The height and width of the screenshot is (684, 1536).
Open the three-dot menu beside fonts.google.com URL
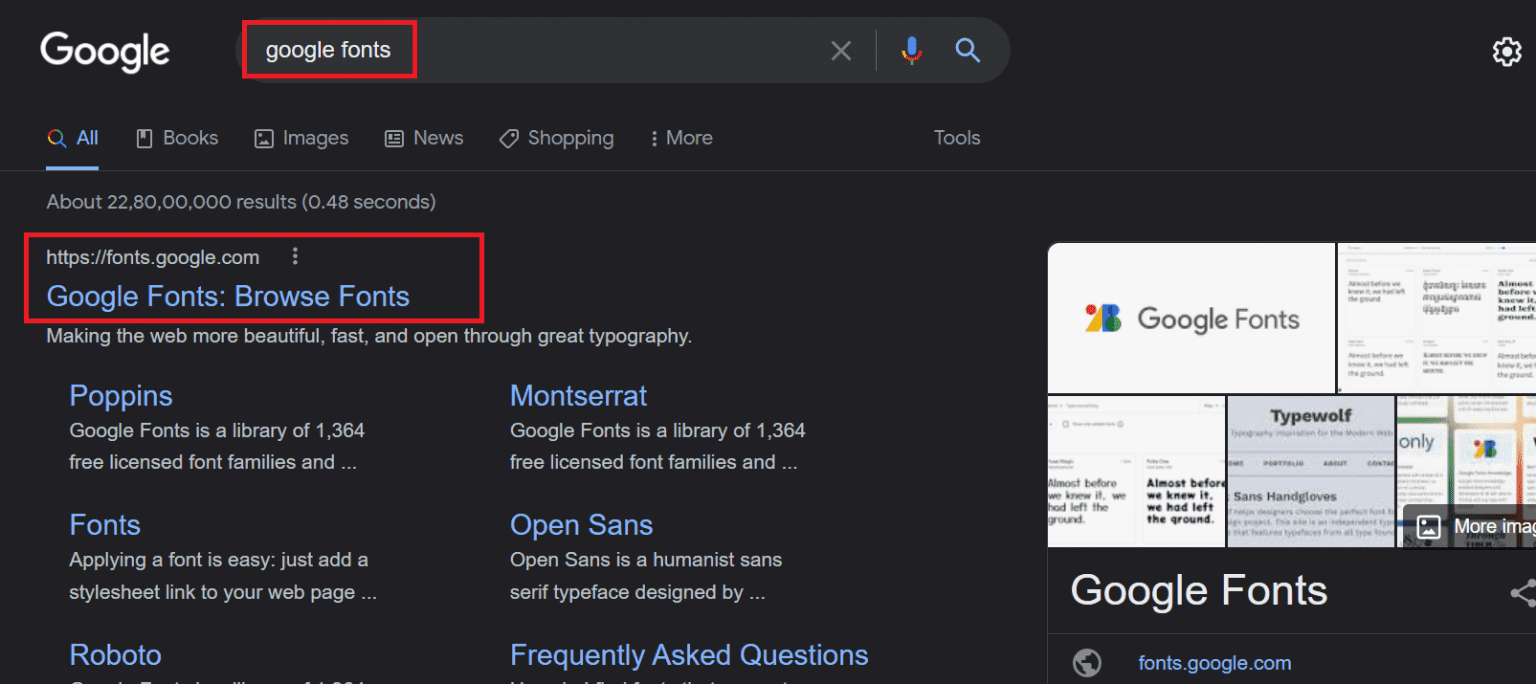pos(294,257)
